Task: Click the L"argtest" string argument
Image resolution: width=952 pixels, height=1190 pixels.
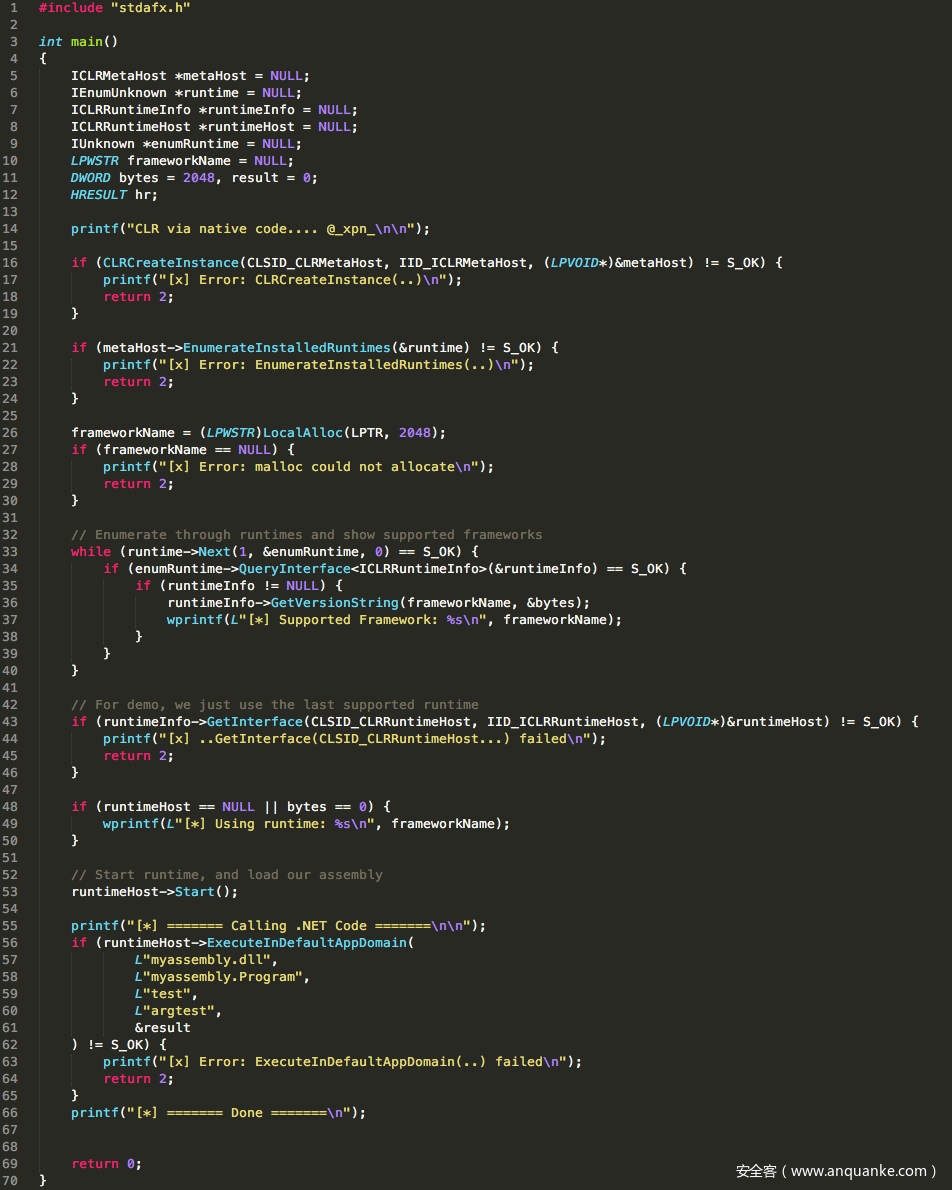Action: (176, 1010)
